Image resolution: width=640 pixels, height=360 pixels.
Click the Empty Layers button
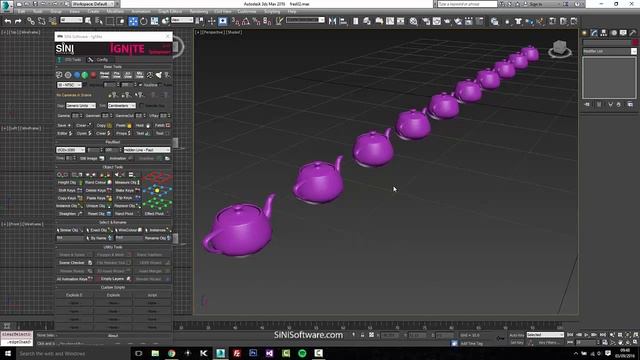[x=115, y=279]
